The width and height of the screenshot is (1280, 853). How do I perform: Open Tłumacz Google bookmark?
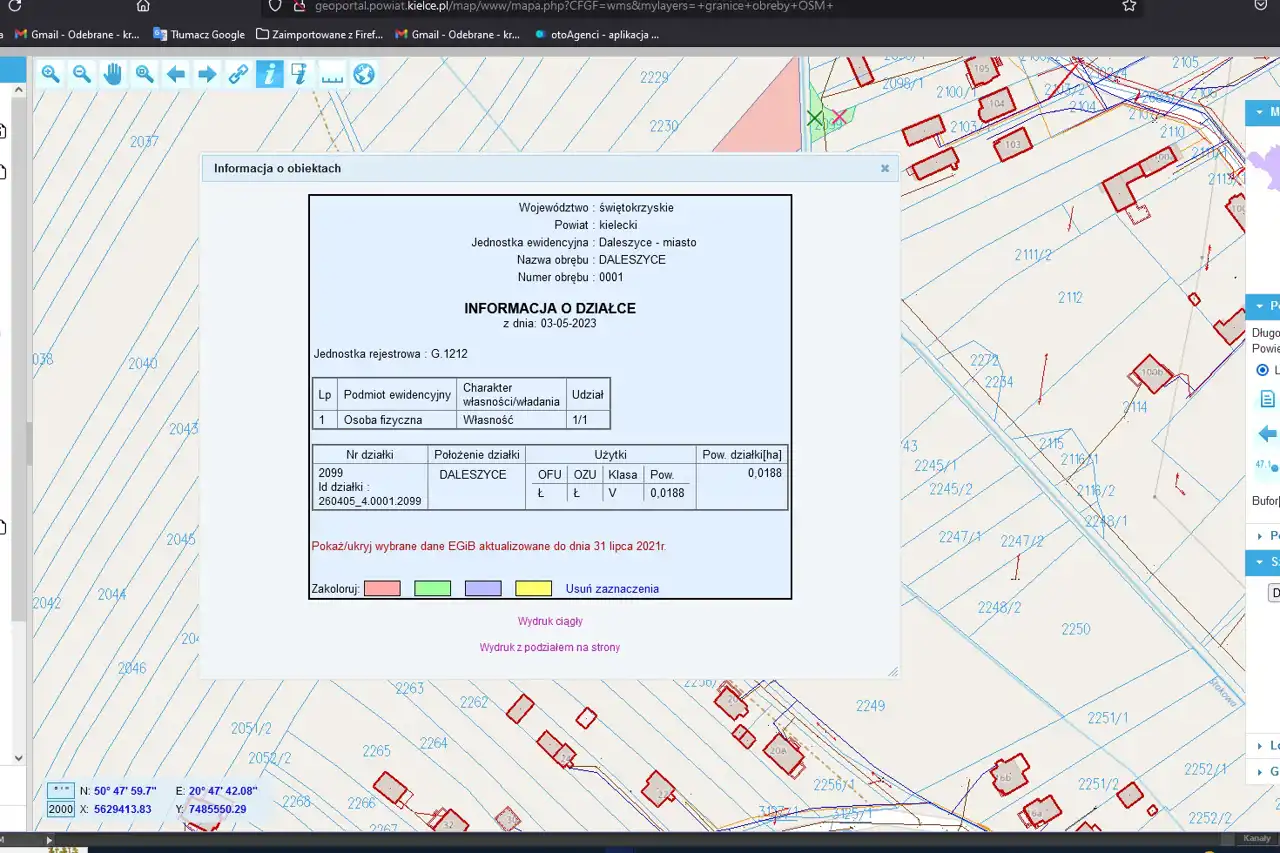tap(199, 34)
